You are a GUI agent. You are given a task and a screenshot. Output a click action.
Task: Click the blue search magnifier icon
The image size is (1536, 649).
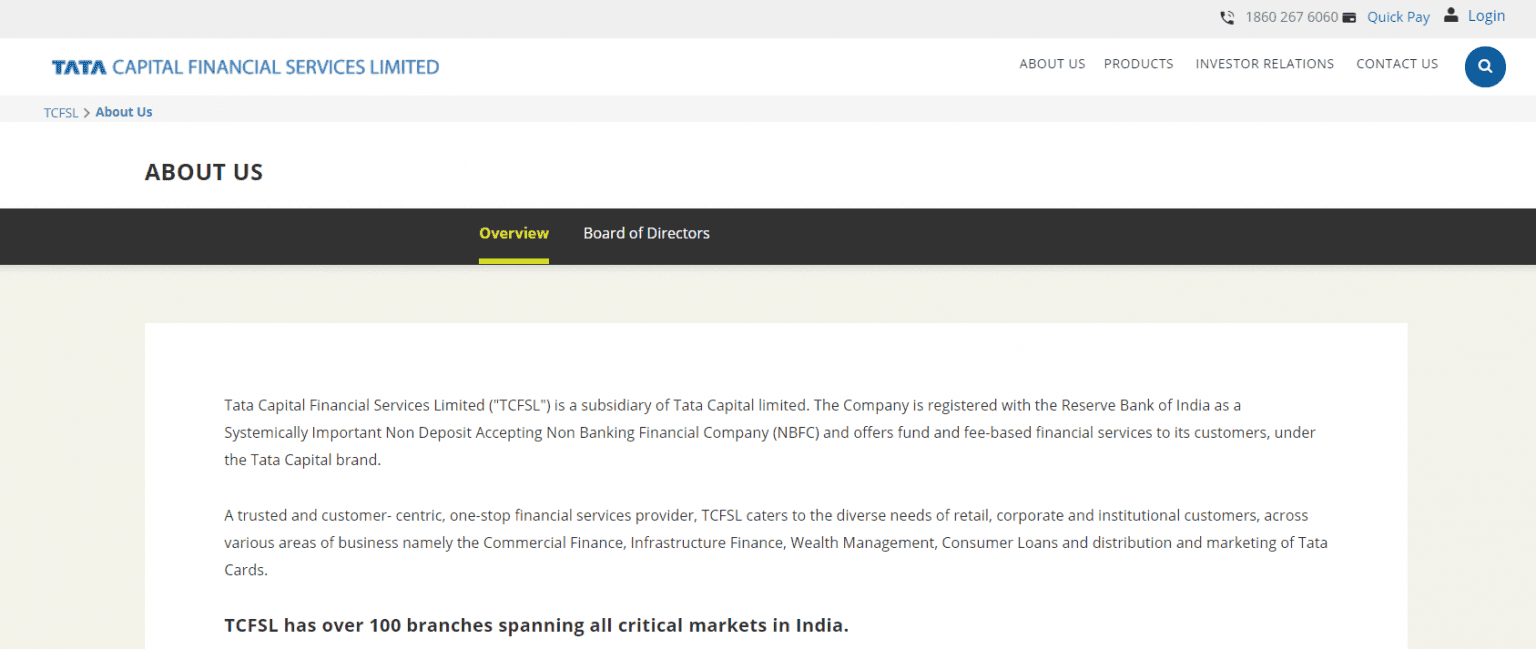(x=1485, y=66)
